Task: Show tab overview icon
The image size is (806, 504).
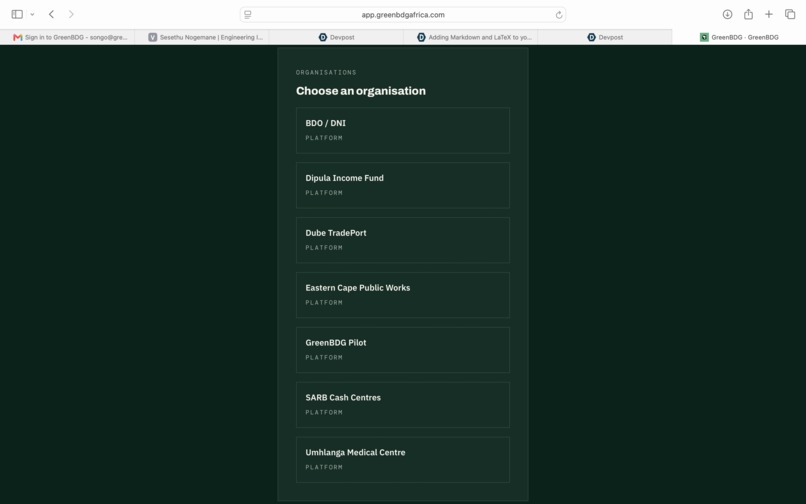Action: 790,14
